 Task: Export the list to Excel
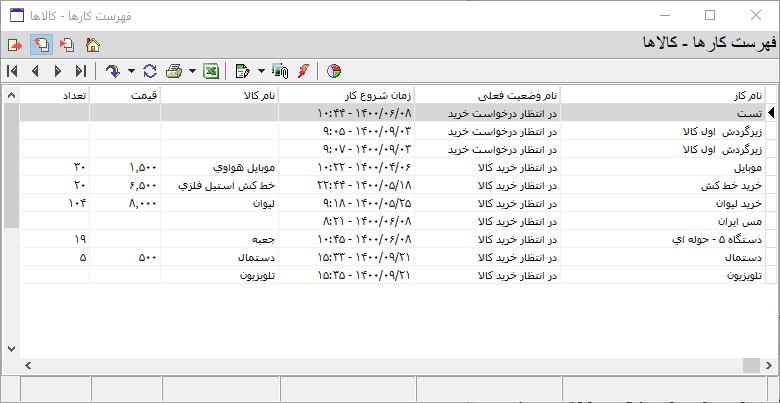[212, 71]
